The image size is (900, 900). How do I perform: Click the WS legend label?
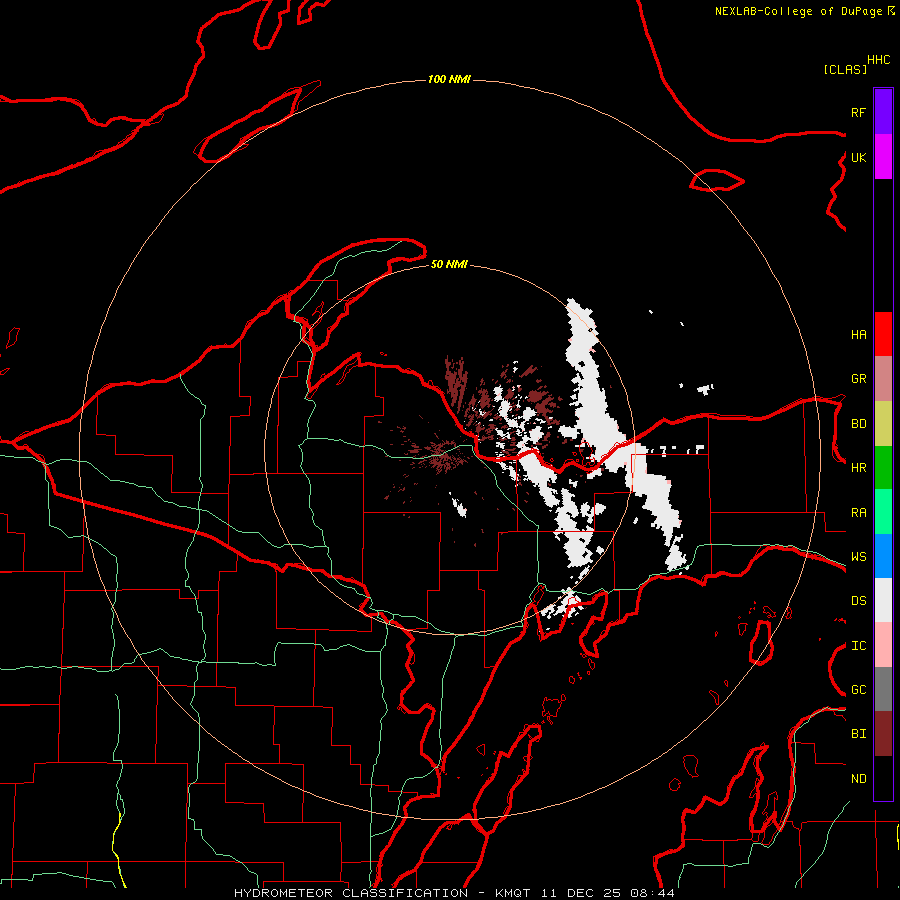point(859,557)
